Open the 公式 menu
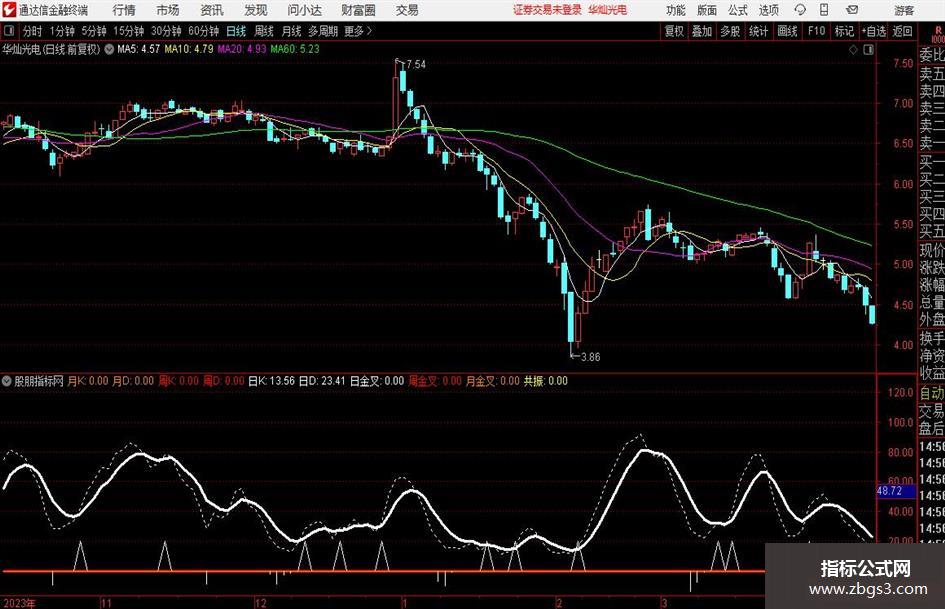945x609 pixels. point(737,10)
